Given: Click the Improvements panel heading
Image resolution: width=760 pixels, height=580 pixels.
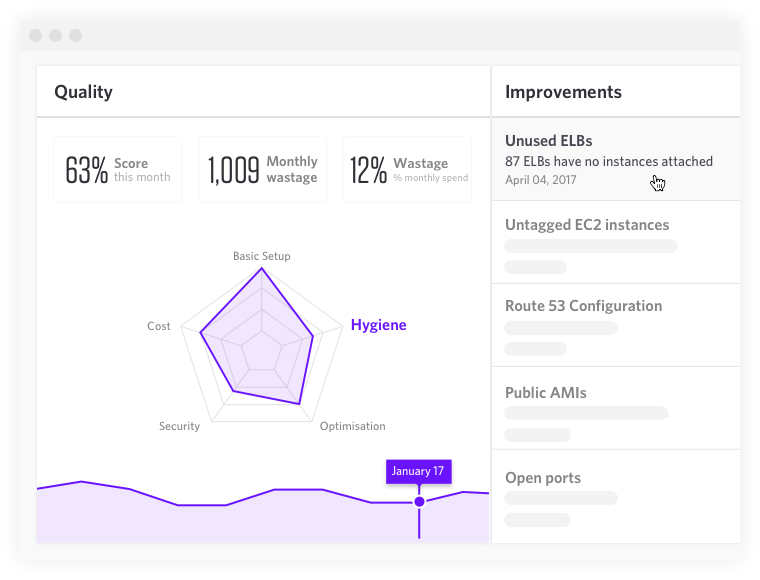Looking at the screenshot, I should (x=563, y=92).
